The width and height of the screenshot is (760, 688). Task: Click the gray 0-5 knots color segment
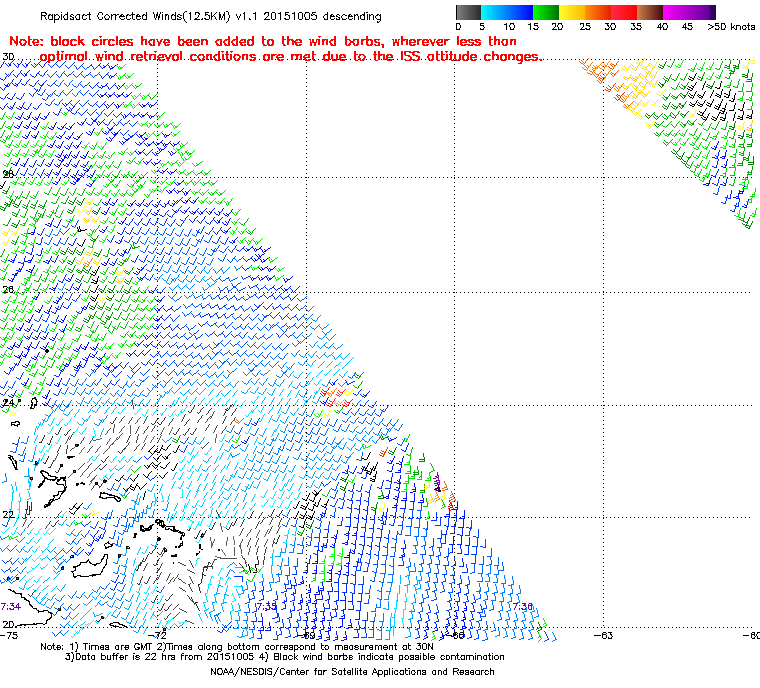pos(469,12)
